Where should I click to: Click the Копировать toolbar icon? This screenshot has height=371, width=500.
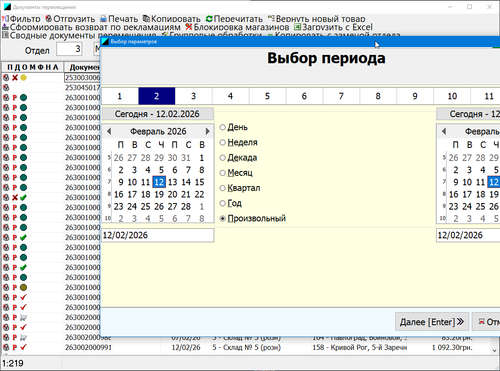(146, 19)
